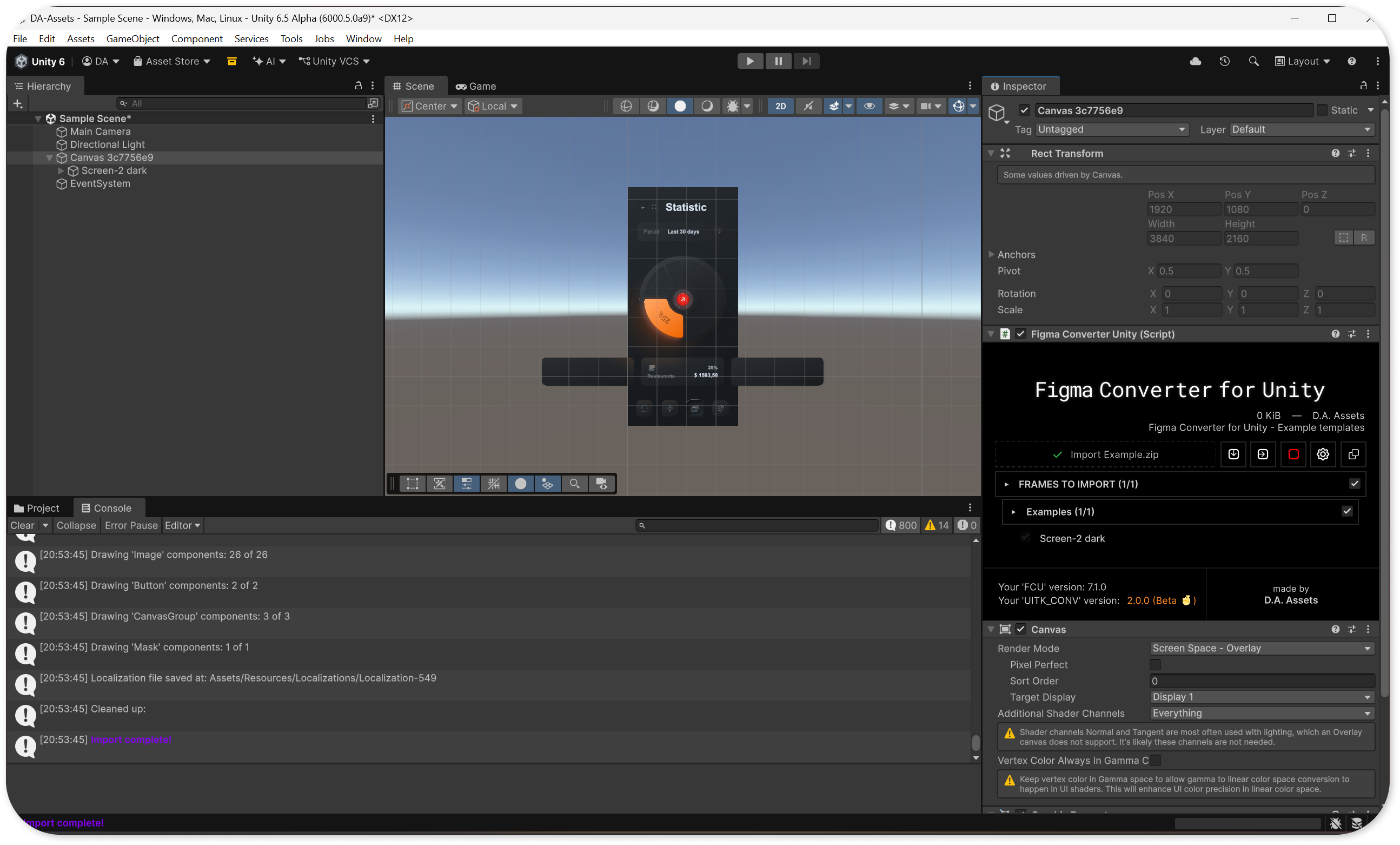Image resolution: width=1400 pixels, height=845 pixels.
Task: Expand the Anchors section
Action: 992,255
